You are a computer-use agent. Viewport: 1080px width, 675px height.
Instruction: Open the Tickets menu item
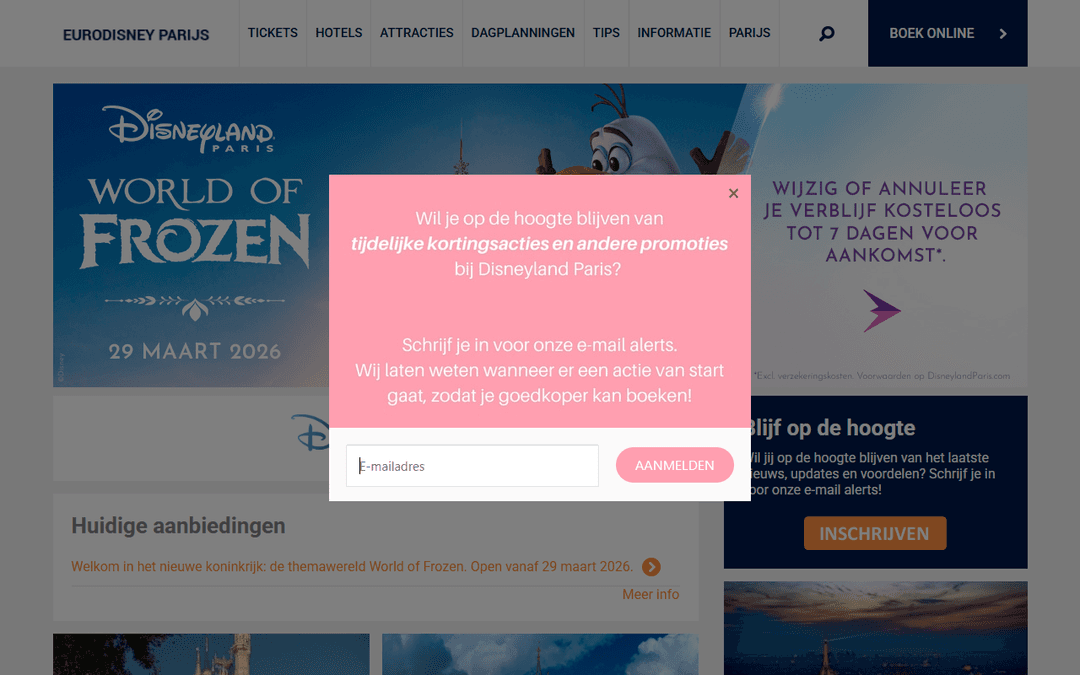coord(273,33)
